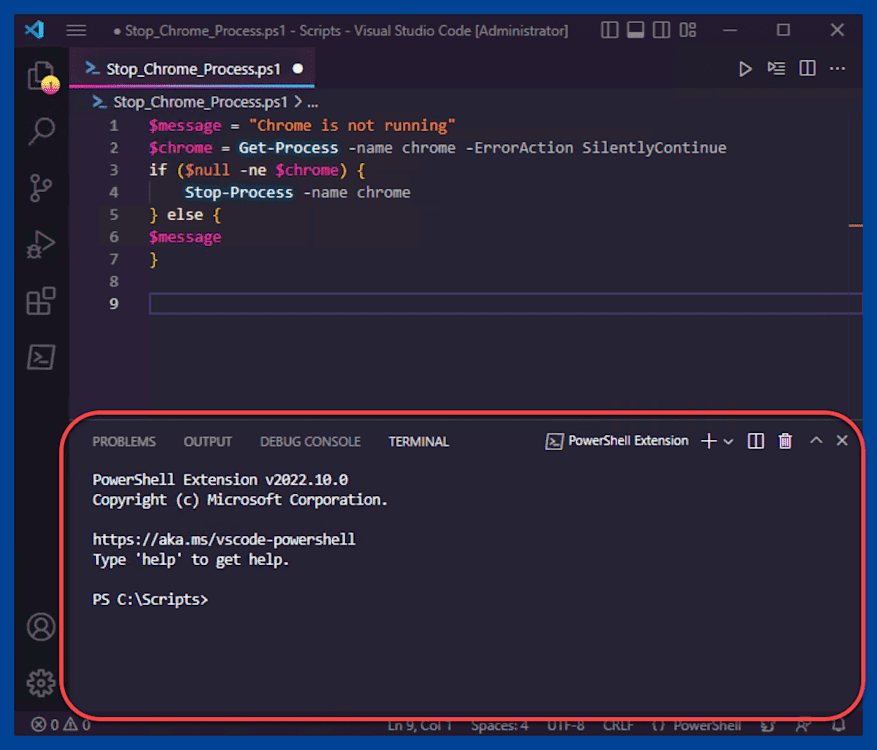This screenshot has width=877, height=750.
Task: Open the Search view in activity bar
Action: coord(41,131)
